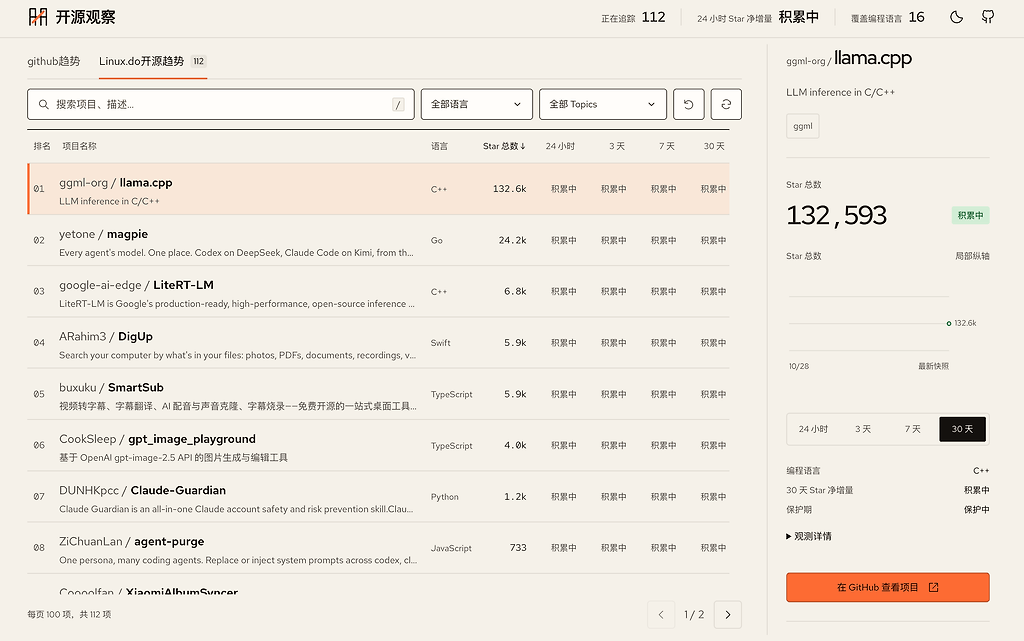This screenshot has height=641, width=1024.
Task: Open the ARahim3 / DigUp row
Action: click(378, 343)
